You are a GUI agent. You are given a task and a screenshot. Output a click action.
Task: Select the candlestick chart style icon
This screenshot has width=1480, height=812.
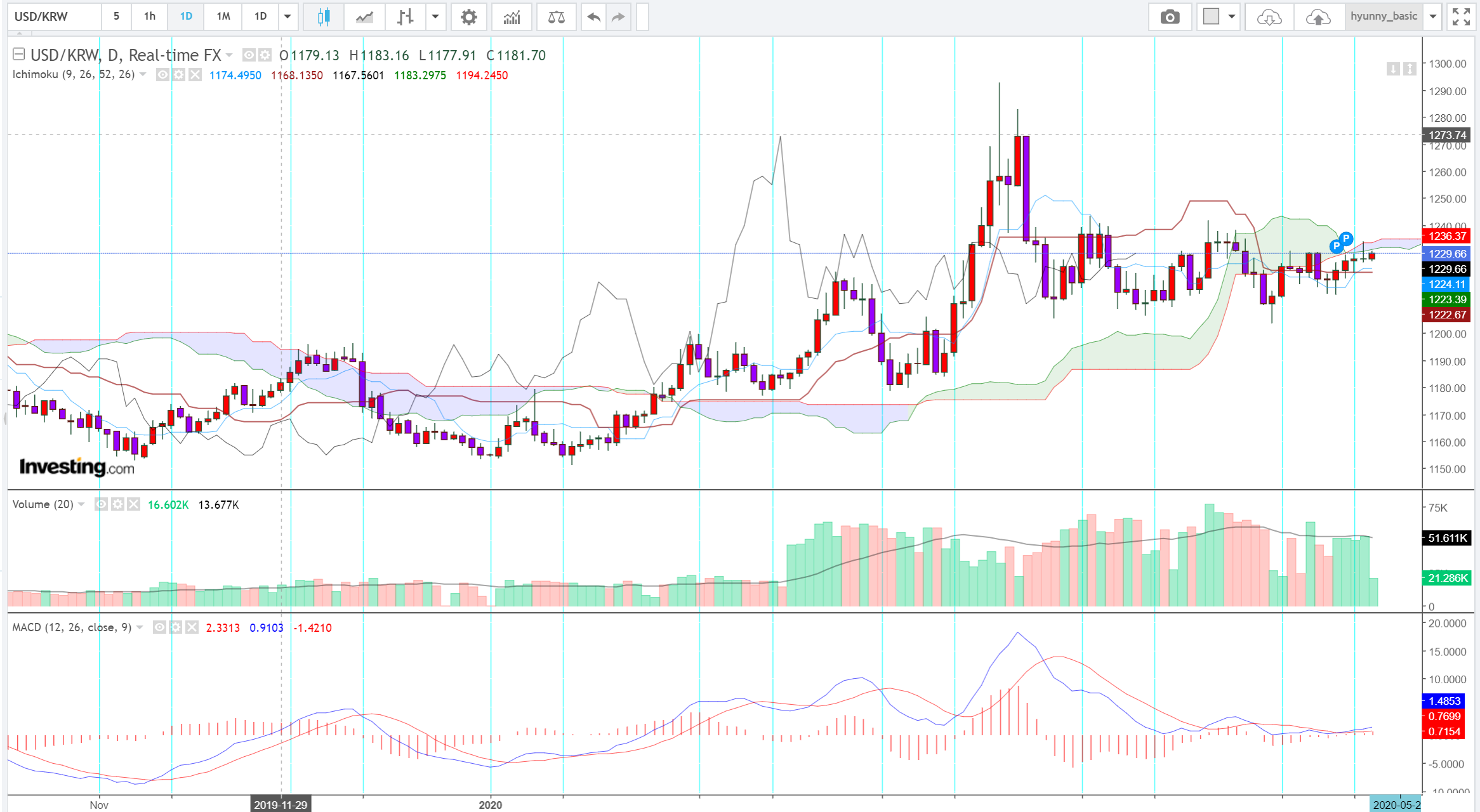pyautogui.click(x=323, y=17)
